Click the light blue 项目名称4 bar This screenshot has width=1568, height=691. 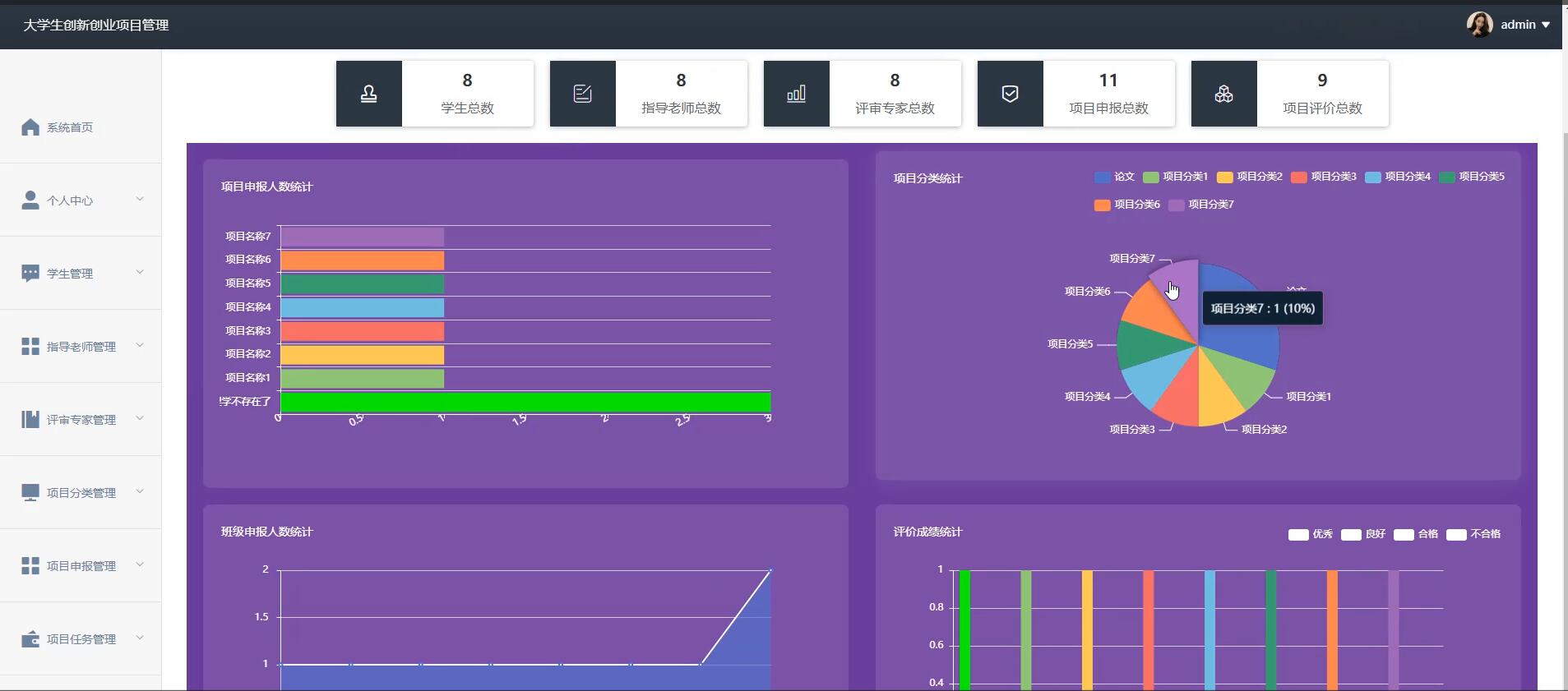pos(362,308)
